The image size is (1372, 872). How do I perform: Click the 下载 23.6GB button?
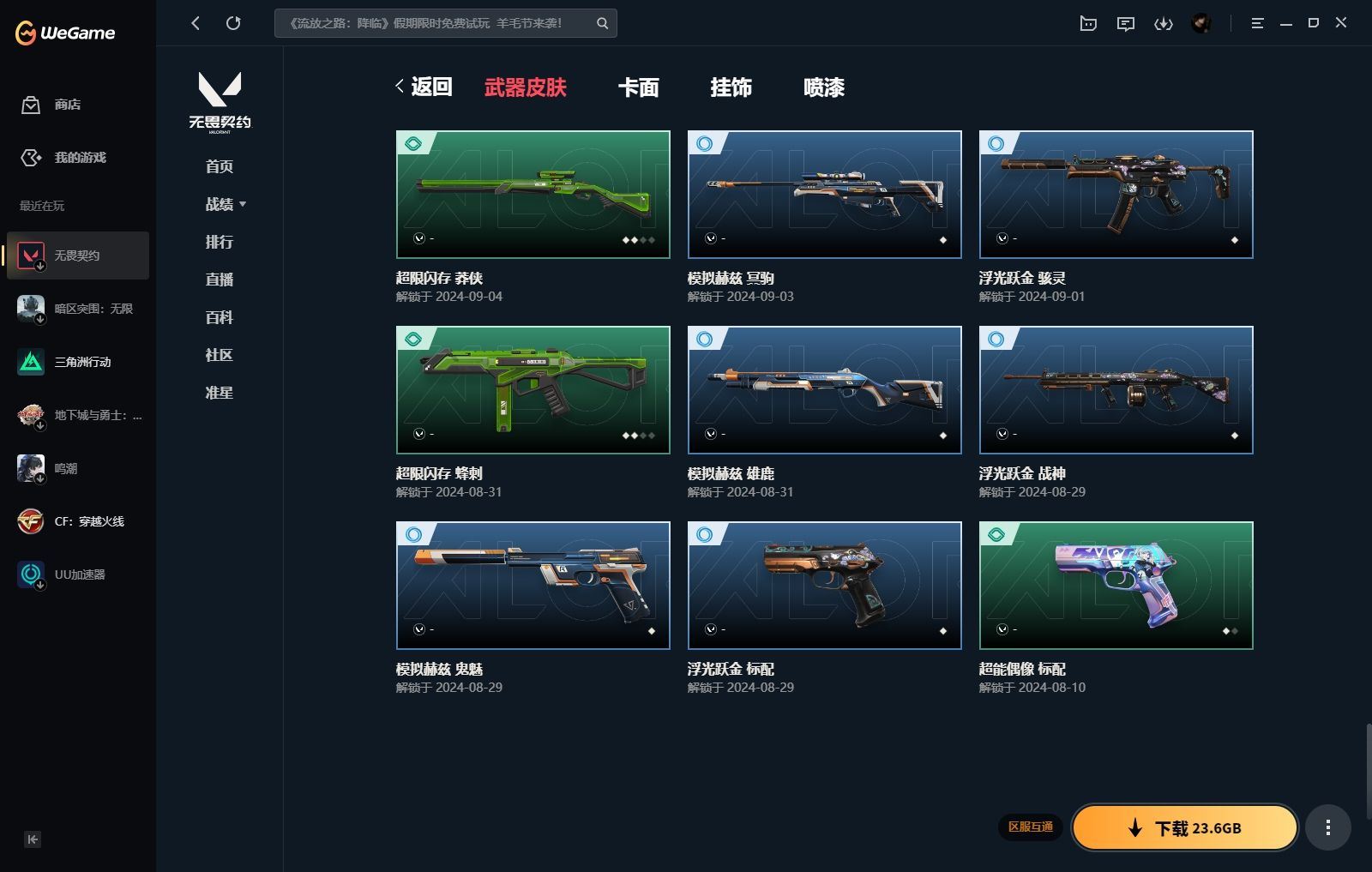pos(1184,827)
